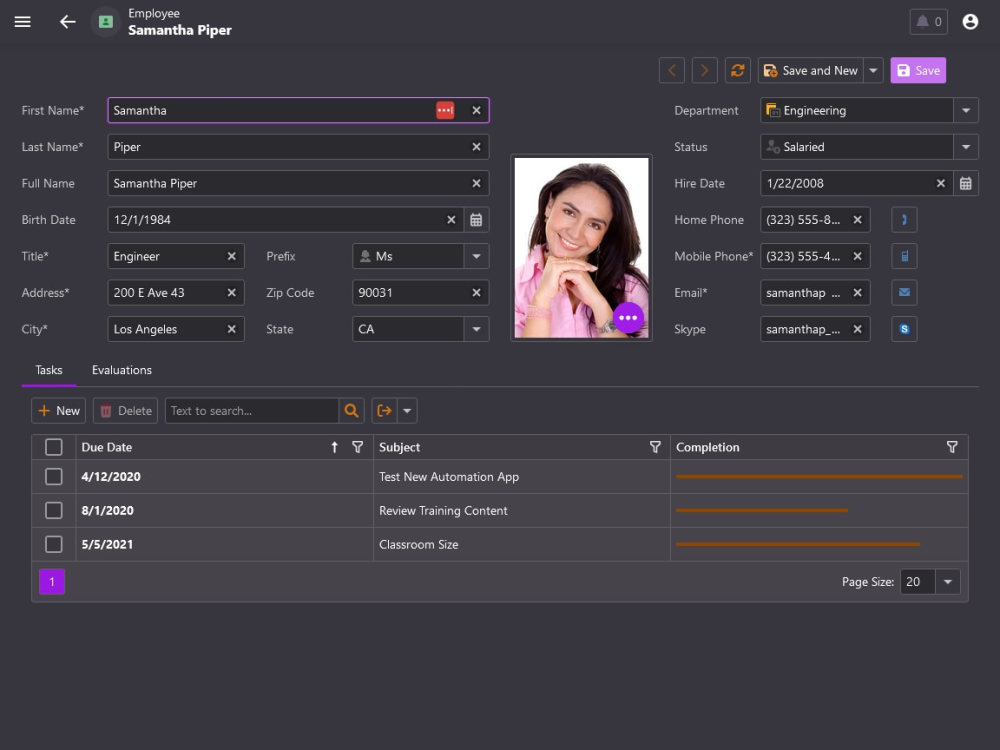Screen dimensions: 1000x750
Task: Click the Classroom Size completion bar
Action: tap(798, 544)
